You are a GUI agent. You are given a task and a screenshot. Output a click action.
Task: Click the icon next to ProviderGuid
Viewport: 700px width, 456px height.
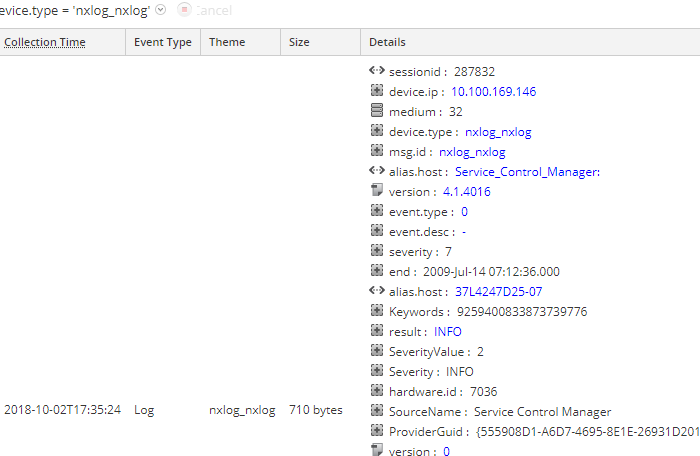pyautogui.click(x=376, y=431)
